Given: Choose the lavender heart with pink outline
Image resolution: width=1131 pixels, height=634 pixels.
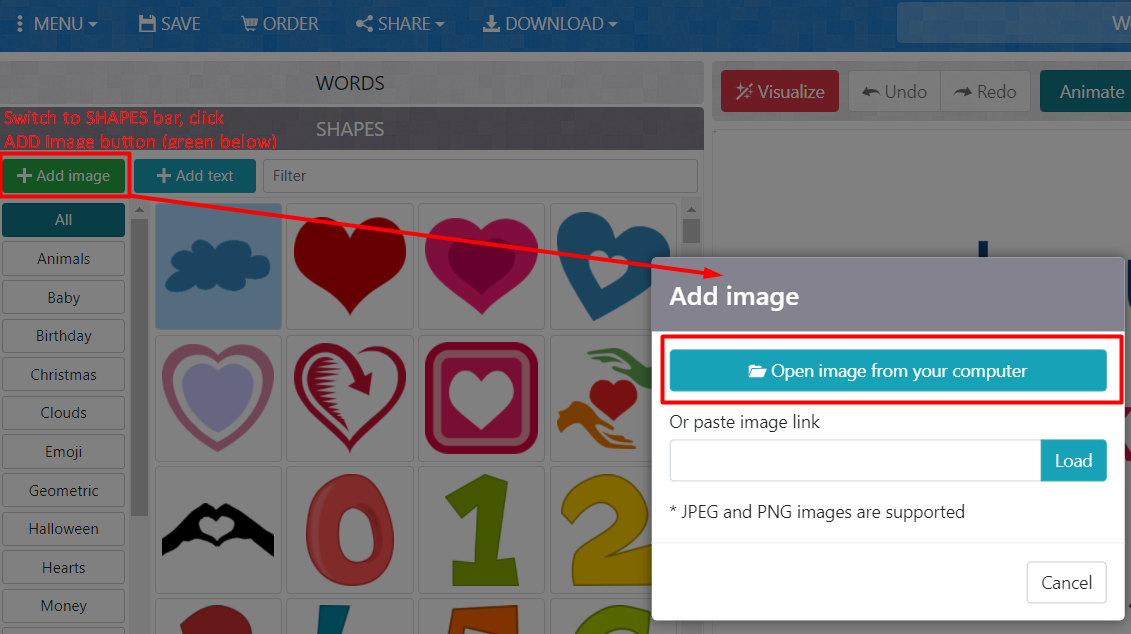Looking at the screenshot, I should (x=219, y=398).
